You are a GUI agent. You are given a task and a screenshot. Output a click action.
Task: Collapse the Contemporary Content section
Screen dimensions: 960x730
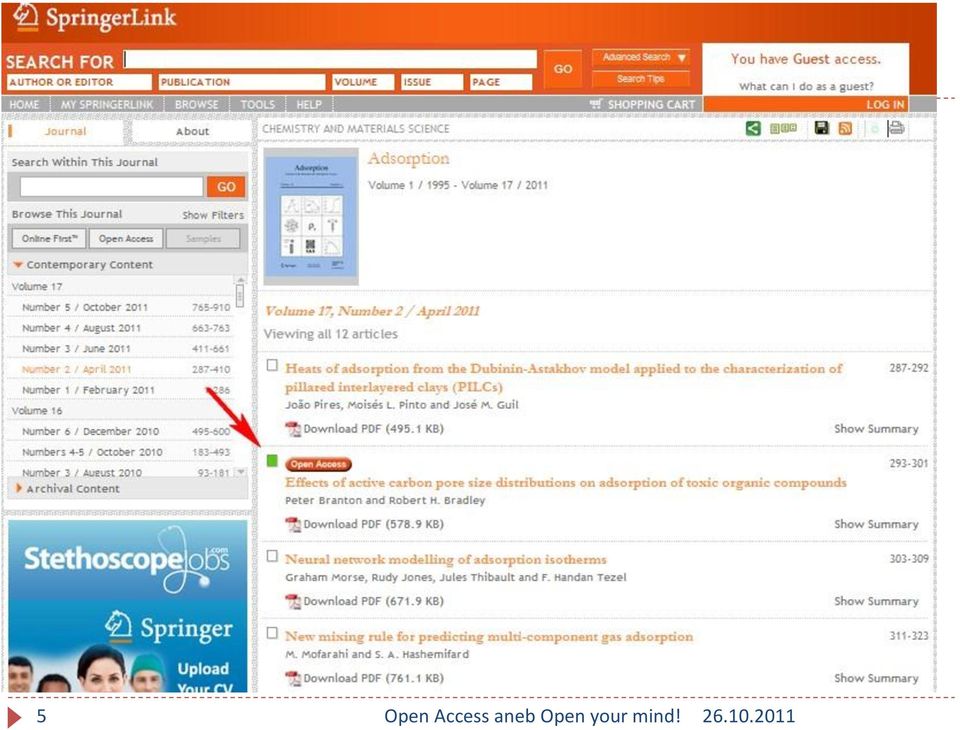pyautogui.click(x=18, y=265)
